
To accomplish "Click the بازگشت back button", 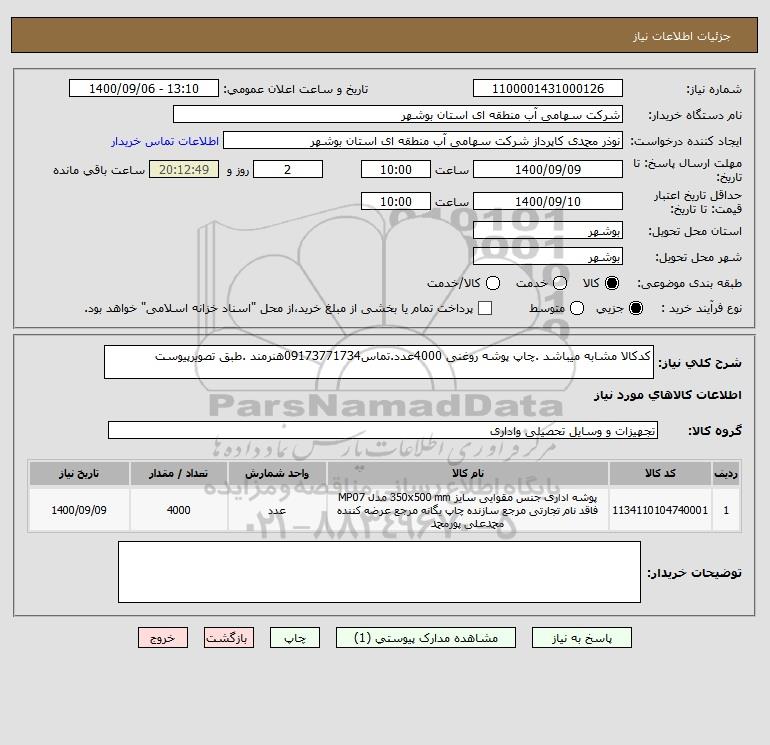I will click(x=229, y=637).
